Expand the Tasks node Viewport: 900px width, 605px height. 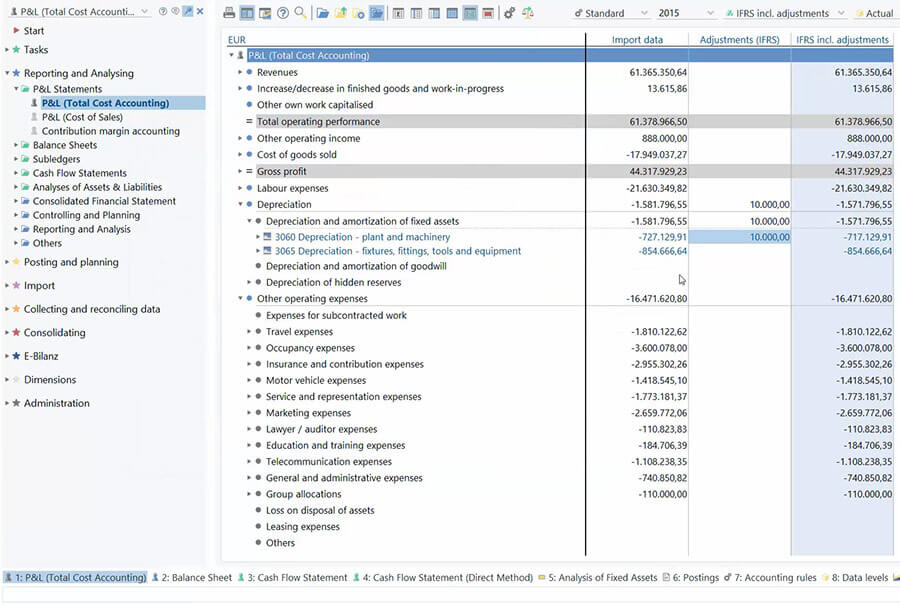click(x=6, y=50)
